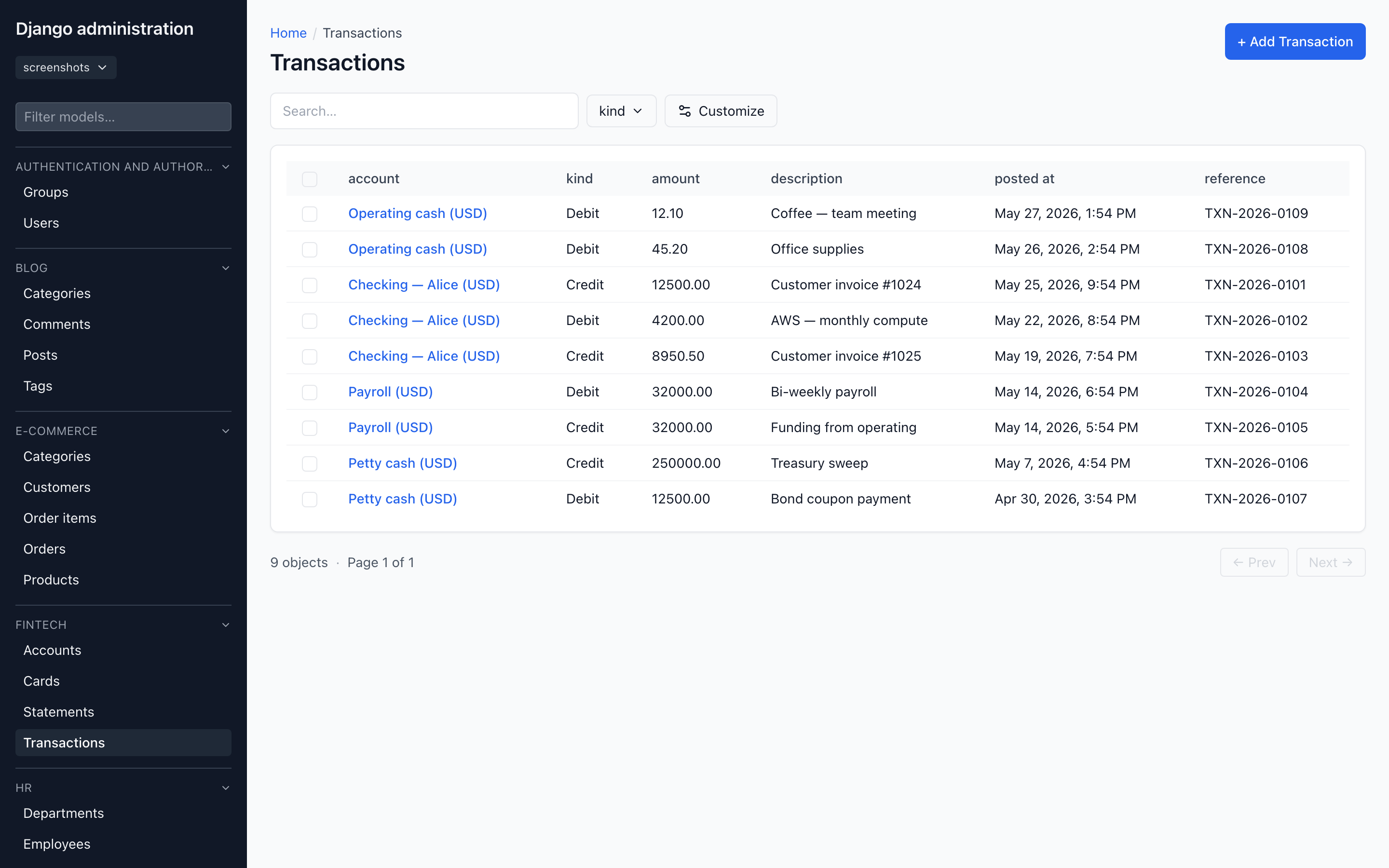The image size is (1389, 868).
Task: Open Accounts under Fintech
Action: pyautogui.click(x=123, y=651)
